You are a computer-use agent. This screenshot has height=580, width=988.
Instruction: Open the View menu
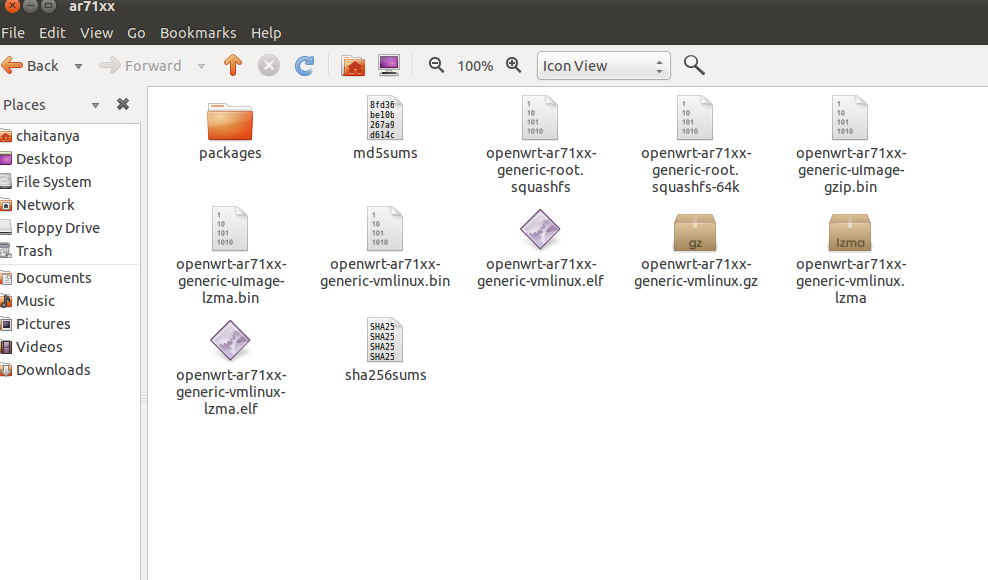tap(96, 33)
